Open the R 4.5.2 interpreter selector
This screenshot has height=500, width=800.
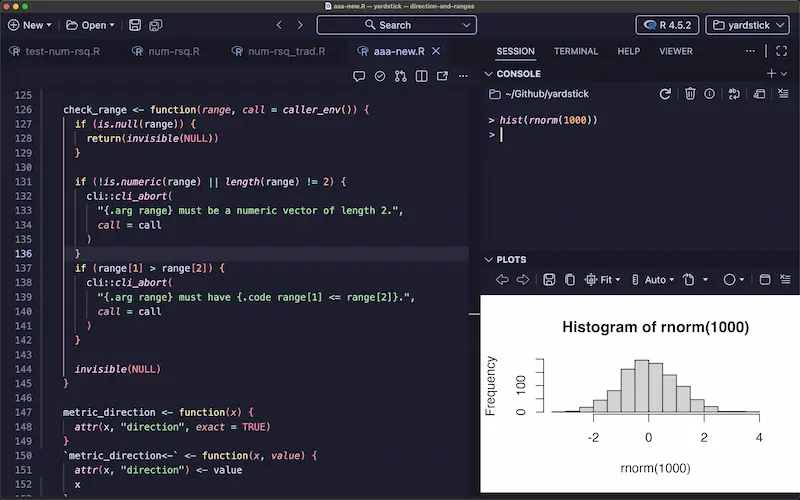click(666, 25)
